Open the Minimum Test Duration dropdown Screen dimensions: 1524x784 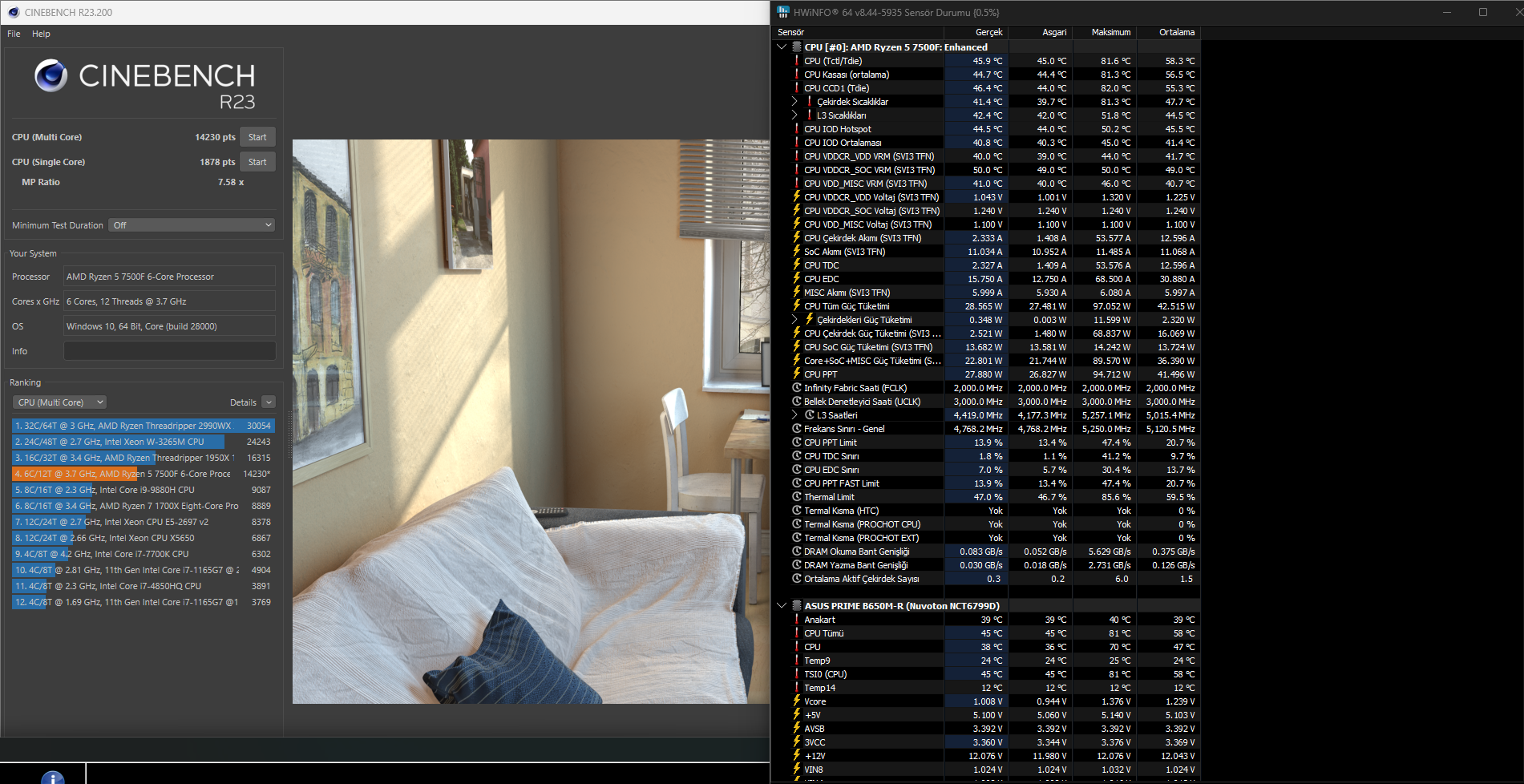click(x=192, y=225)
